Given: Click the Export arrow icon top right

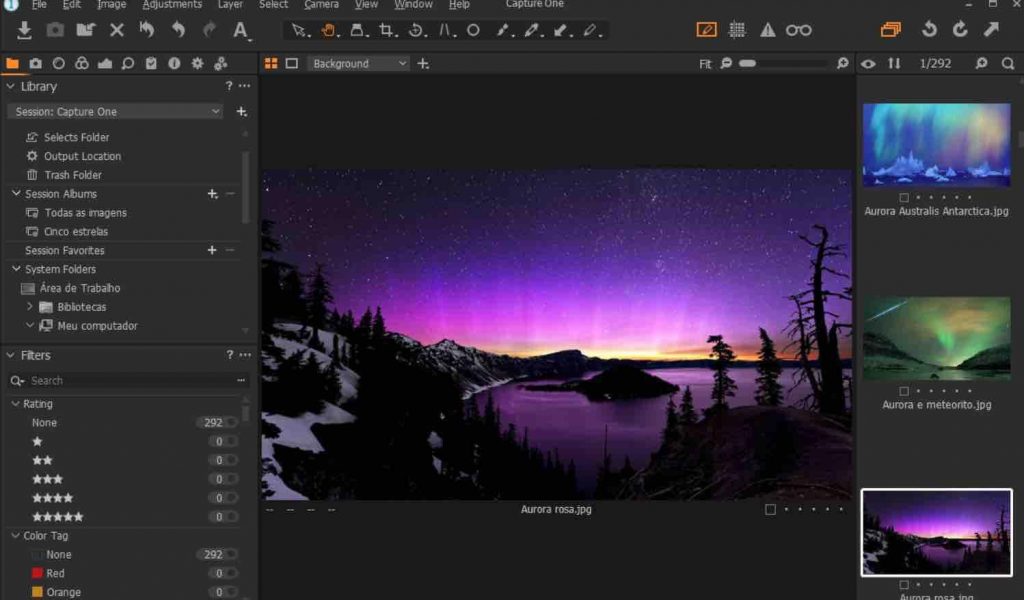Looking at the screenshot, I should 991,30.
